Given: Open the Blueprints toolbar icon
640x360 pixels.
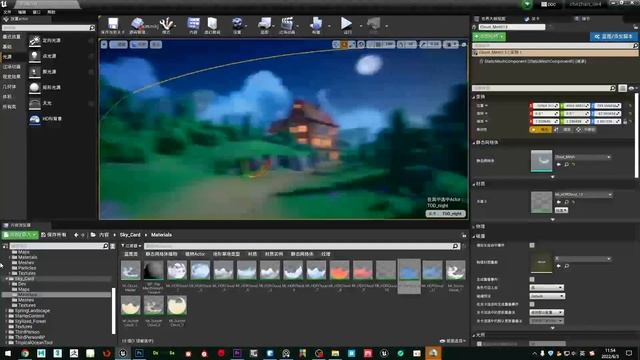Looking at the screenshot, I should 264,23.
